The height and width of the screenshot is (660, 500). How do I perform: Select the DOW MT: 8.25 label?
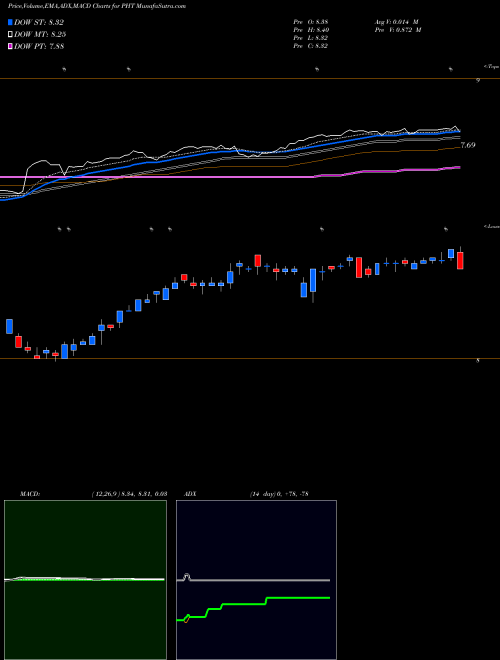click(x=40, y=35)
